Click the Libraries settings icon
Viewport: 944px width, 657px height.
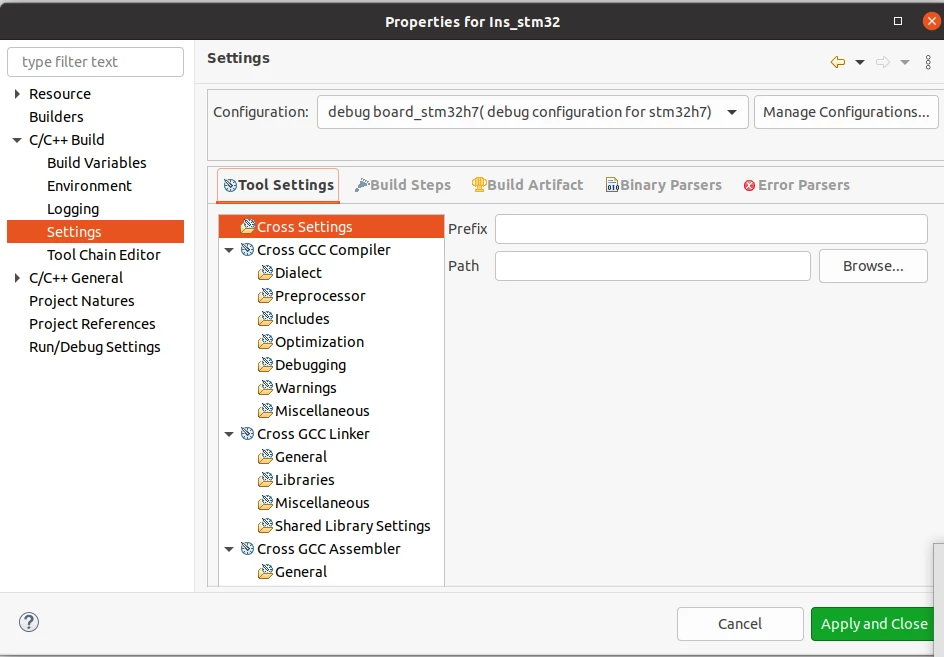pyautogui.click(x=266, y=479)
